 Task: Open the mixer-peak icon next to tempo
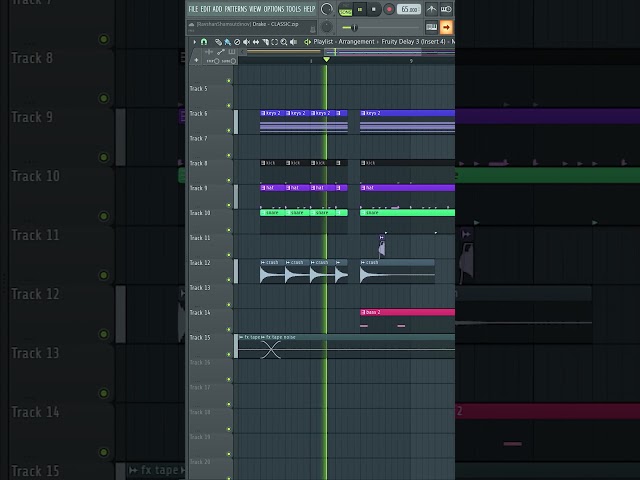pyautogui.click(x=431, y=9)
